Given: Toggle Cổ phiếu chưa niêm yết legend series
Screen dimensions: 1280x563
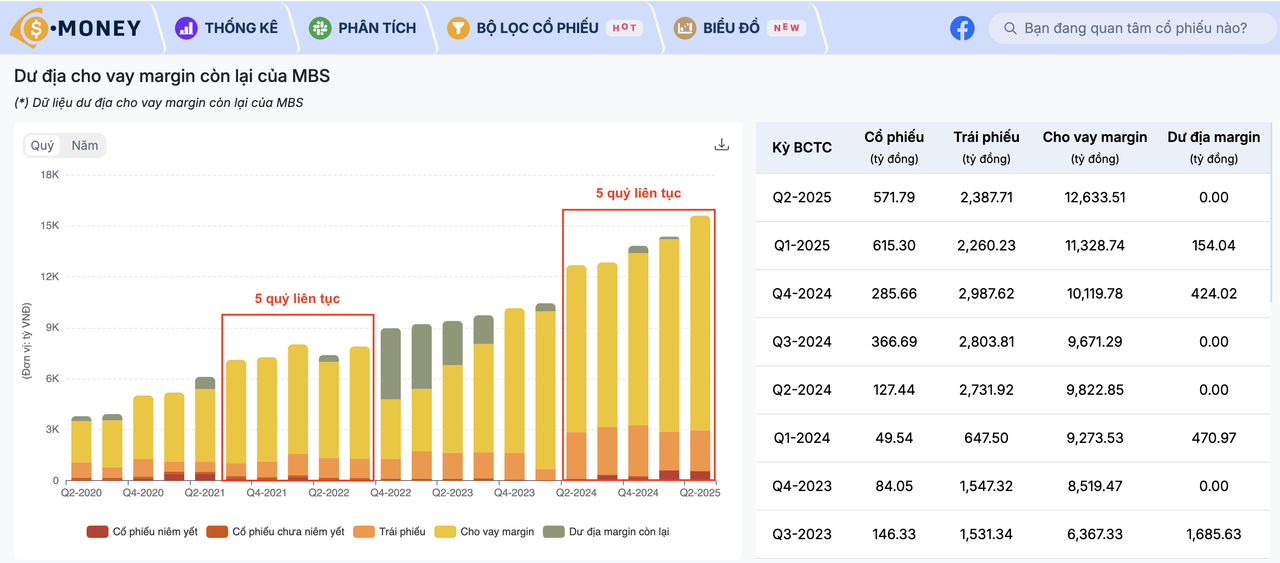Looking at the screenshot, I should [276, 532].
